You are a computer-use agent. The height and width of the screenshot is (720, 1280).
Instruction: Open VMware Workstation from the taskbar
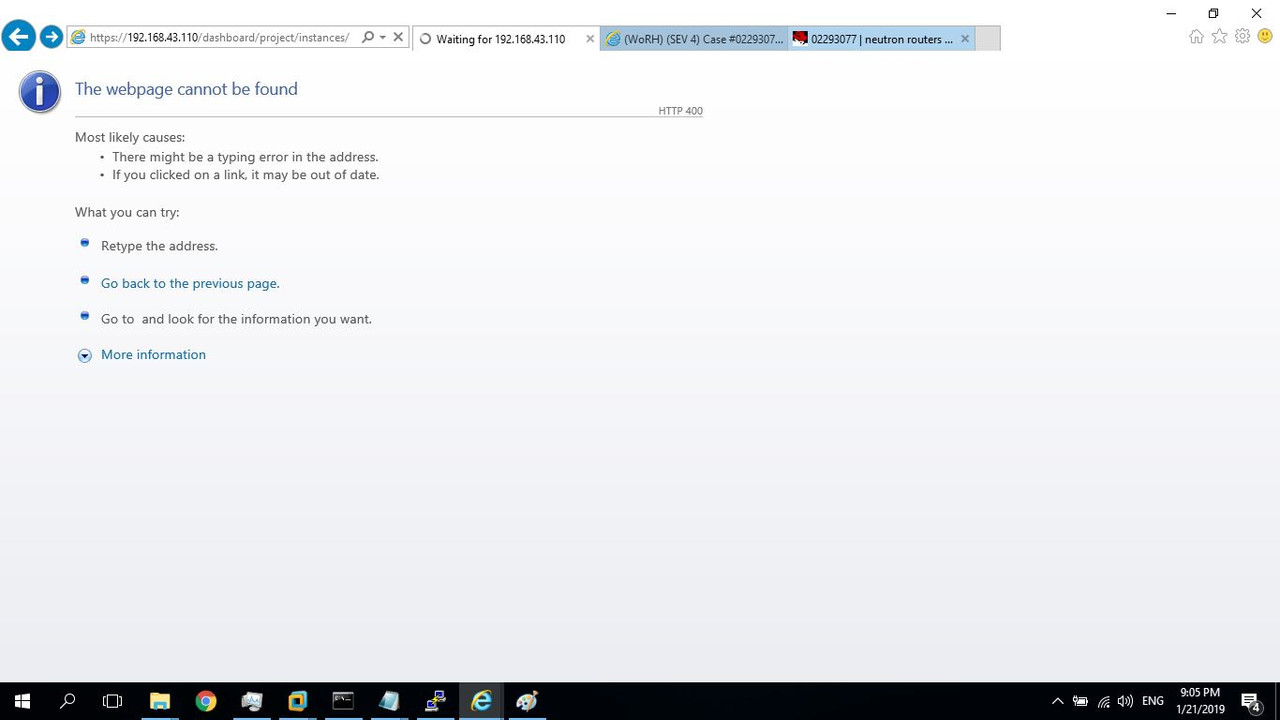(x=297, y=701)
